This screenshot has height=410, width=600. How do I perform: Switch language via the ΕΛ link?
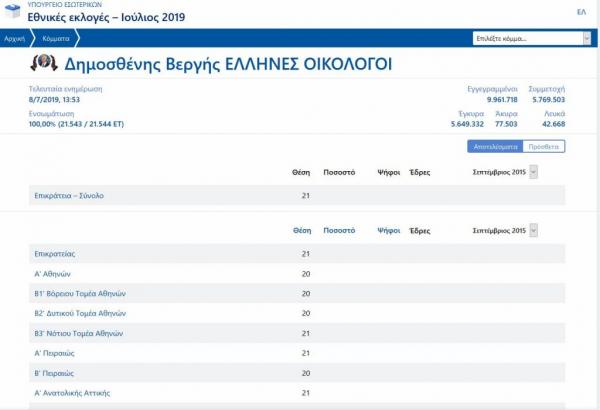(581, 13)
